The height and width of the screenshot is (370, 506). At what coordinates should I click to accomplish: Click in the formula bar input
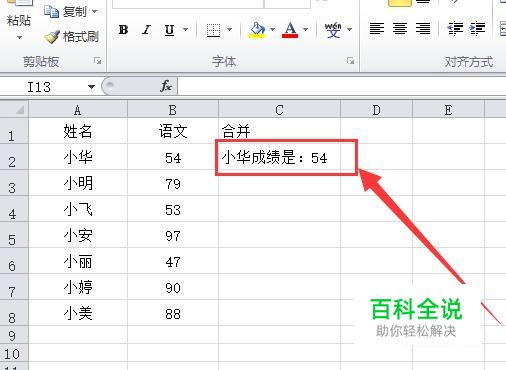tap(342, 87)
